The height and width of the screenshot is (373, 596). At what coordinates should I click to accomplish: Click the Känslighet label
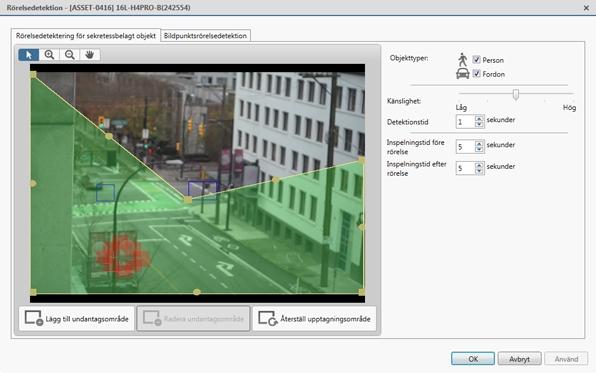(404, 101)
